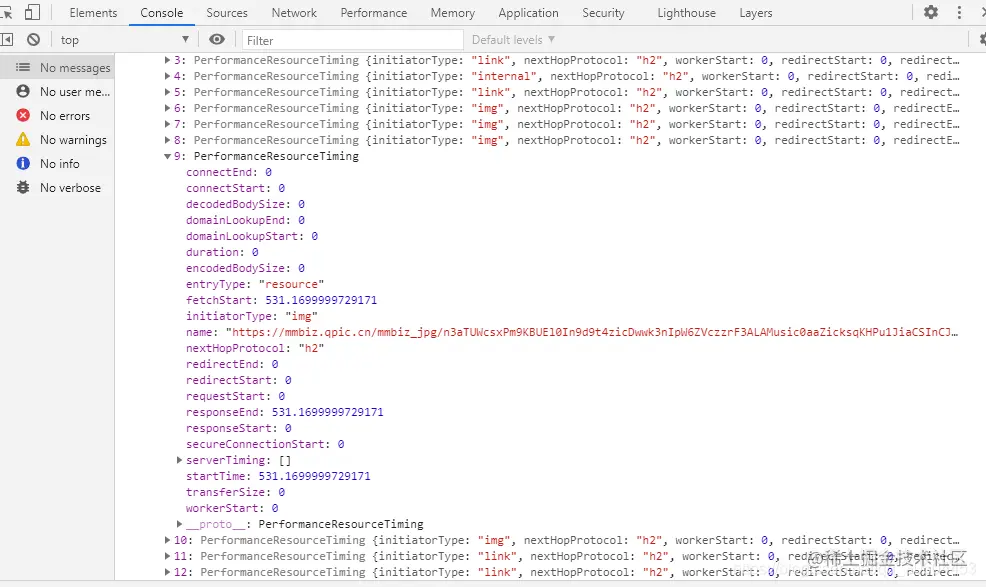The width and height of the screenshot is (986, 587).
Task: Expand the serverTiming array
Action: click(179, 460)
